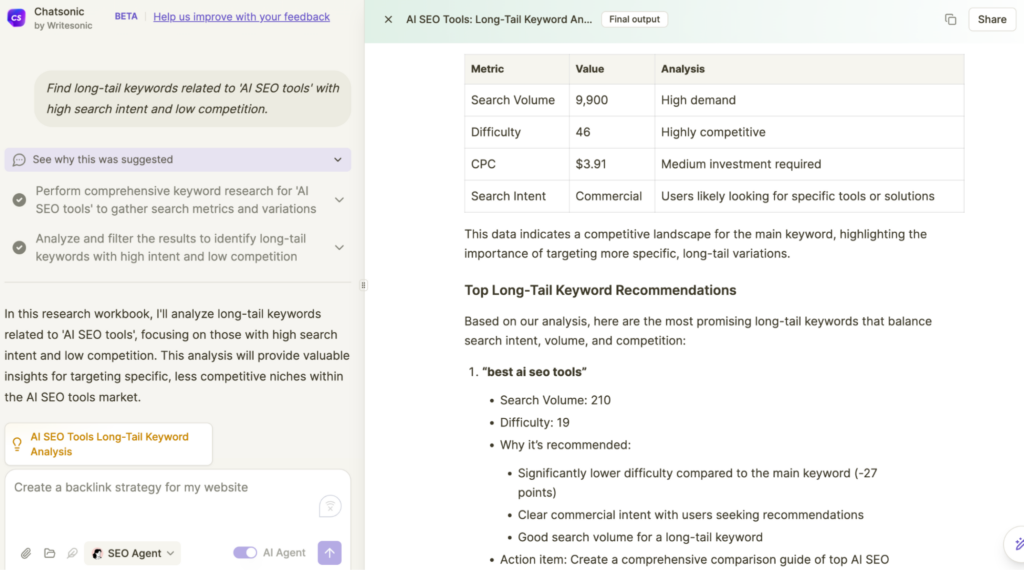The height and width of the screenshot is (570, 1024).
Task: Click the 'best ai seo tools' keyword item
Action: click(534, 372)
